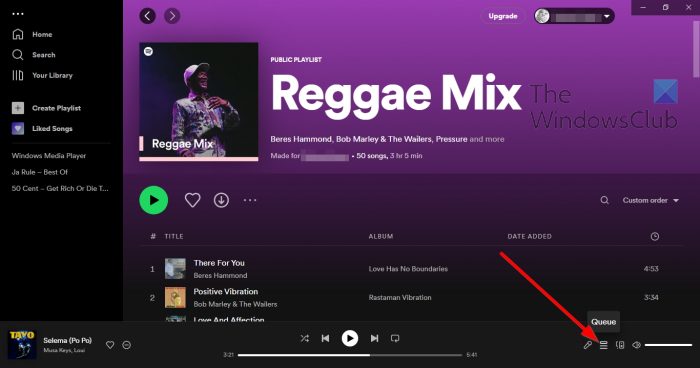Open Connect to a device
Screen dimensions: 700x368
(620, 345)
